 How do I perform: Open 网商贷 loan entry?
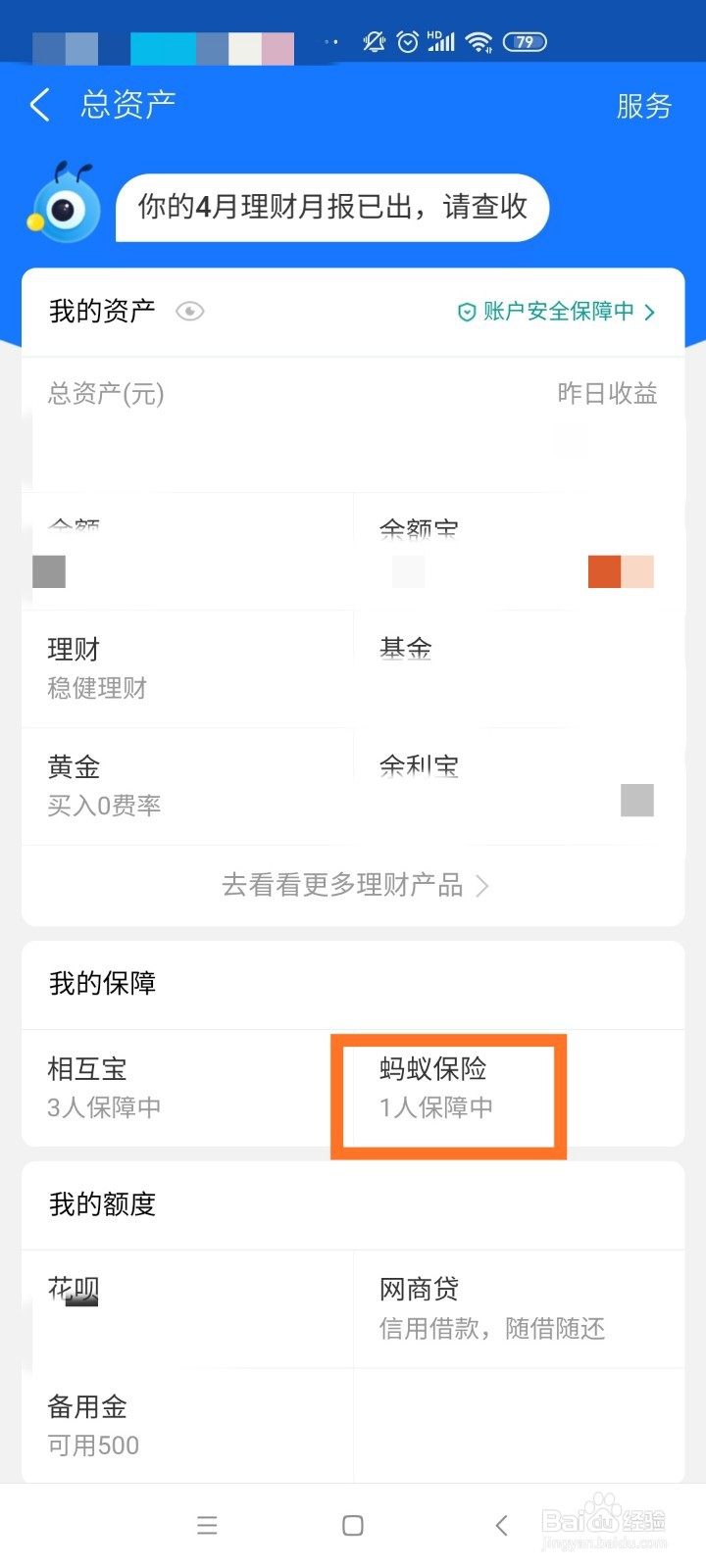[x=491, y=1308]
